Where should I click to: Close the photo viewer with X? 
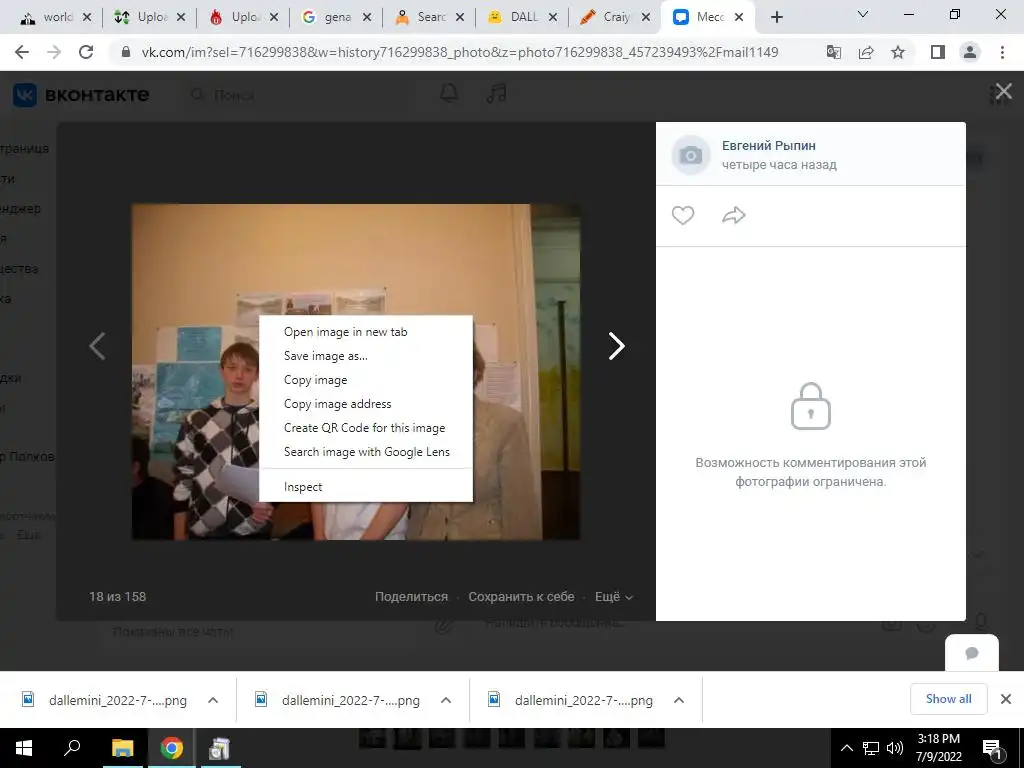1003,91
